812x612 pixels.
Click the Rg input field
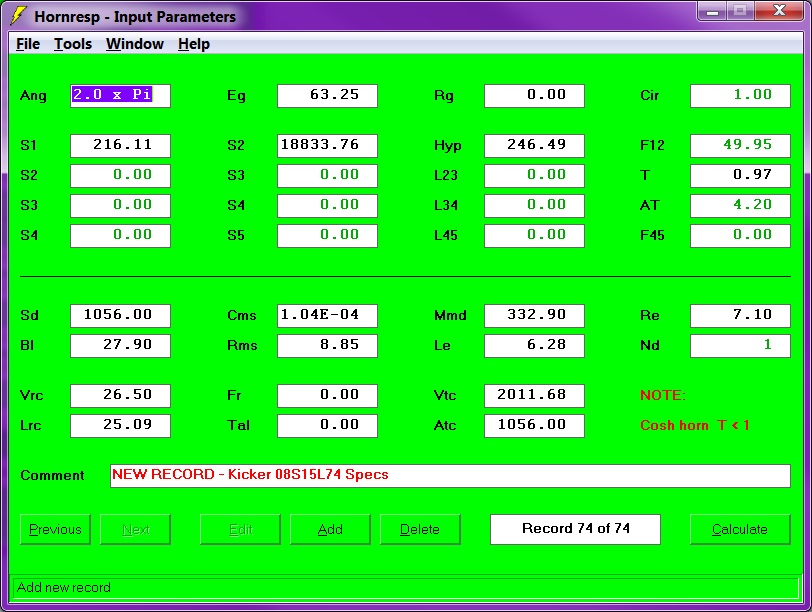pyautogui.click(x=534, y=96)
